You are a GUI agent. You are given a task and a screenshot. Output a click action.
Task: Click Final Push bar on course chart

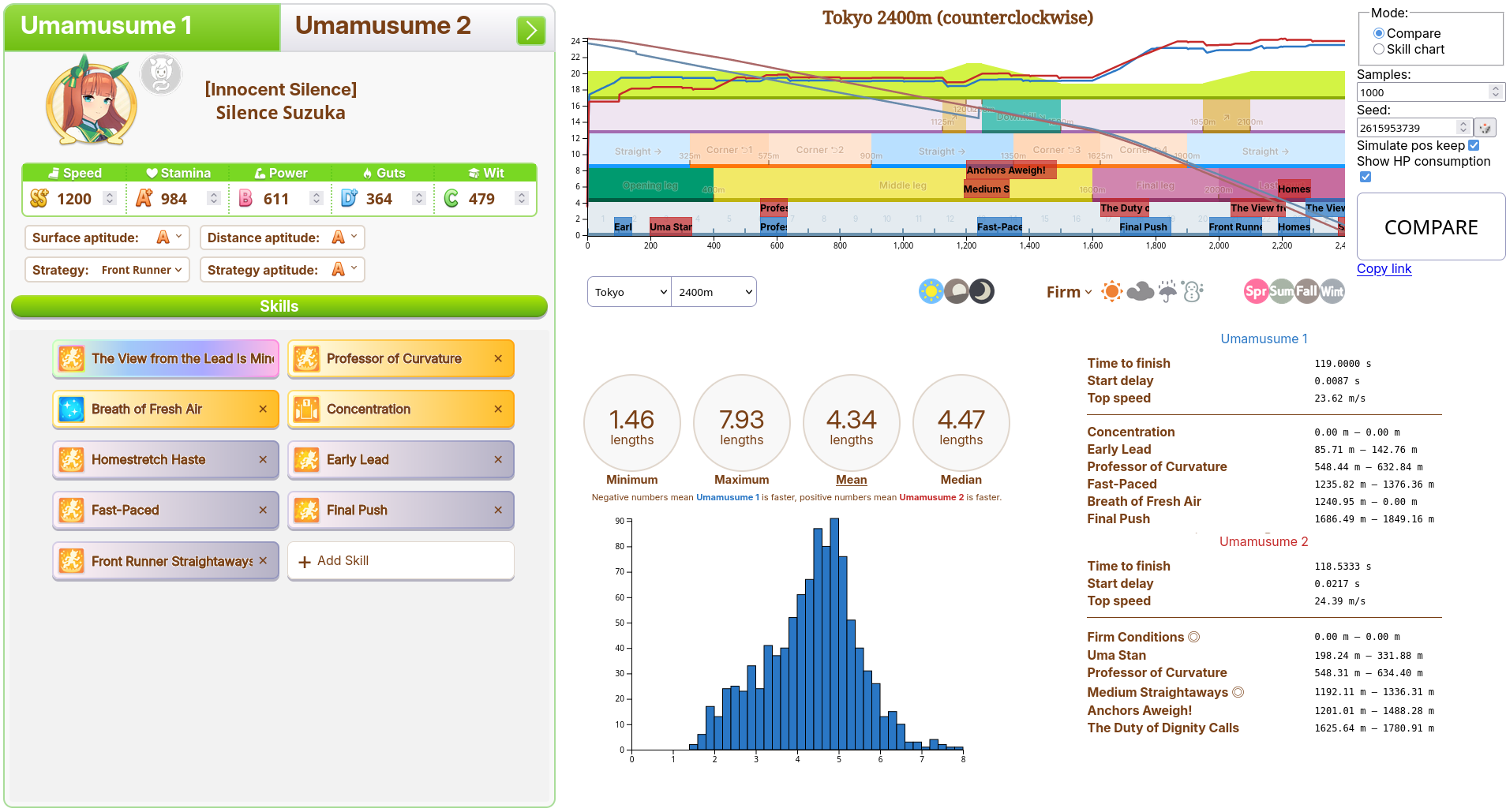pyautogui.click(x=1145, y=226)
